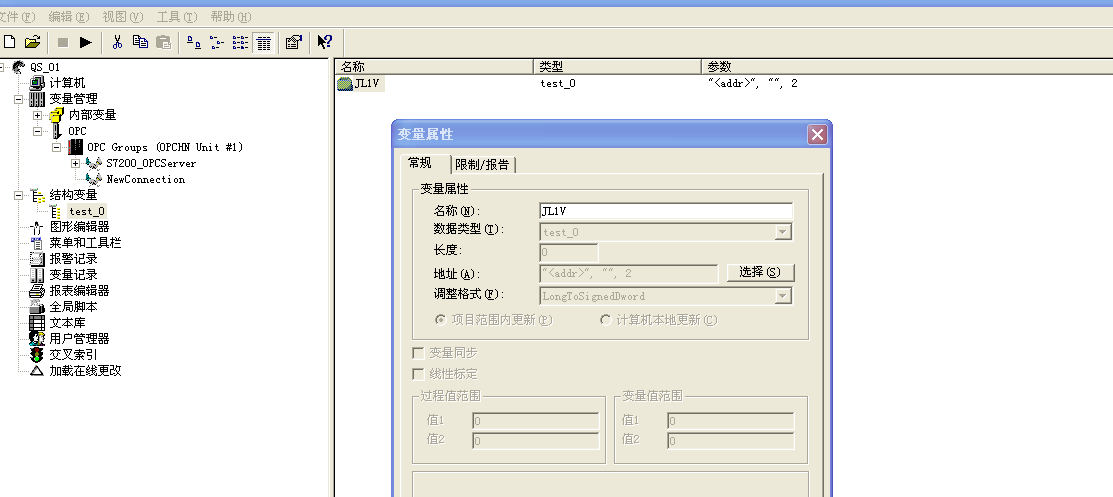Viewport: 1113px width, 497px height.
Task: Expand the 内部变量 node
Action: coord(37,115)
